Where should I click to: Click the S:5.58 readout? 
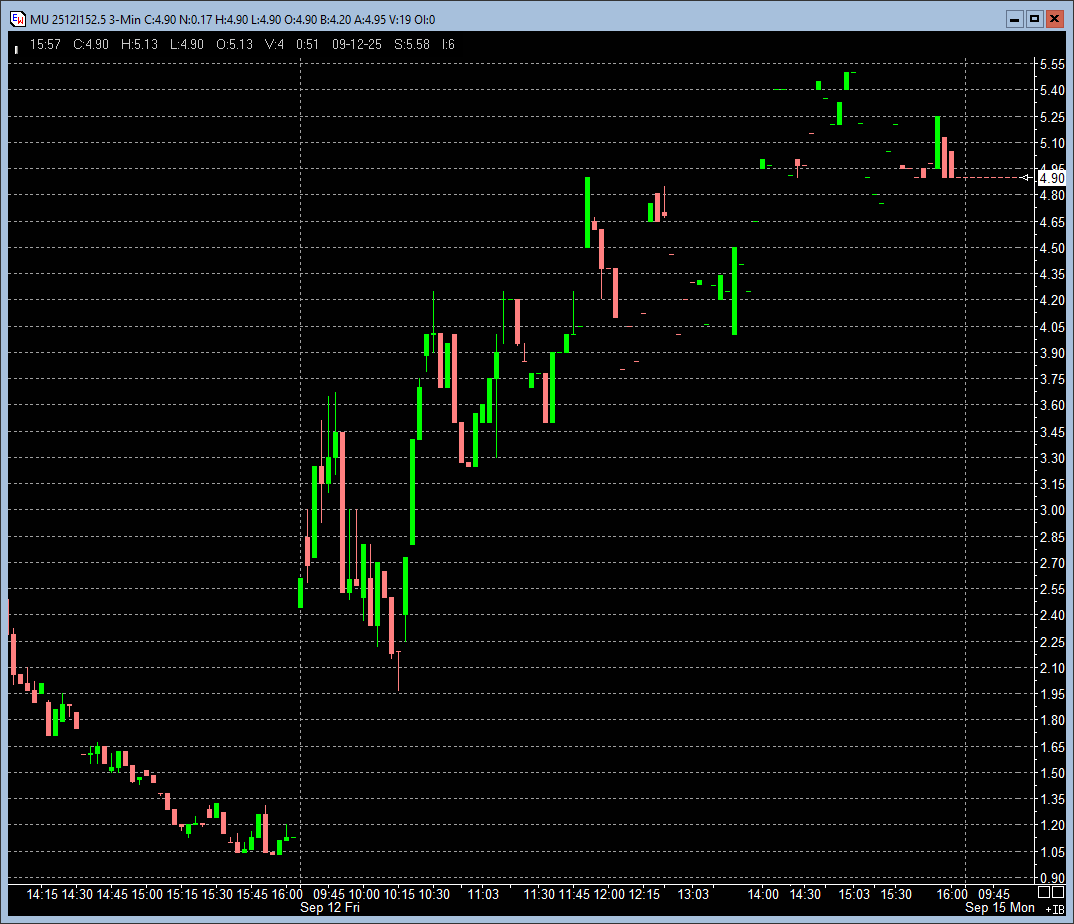(x=412, y=45)
